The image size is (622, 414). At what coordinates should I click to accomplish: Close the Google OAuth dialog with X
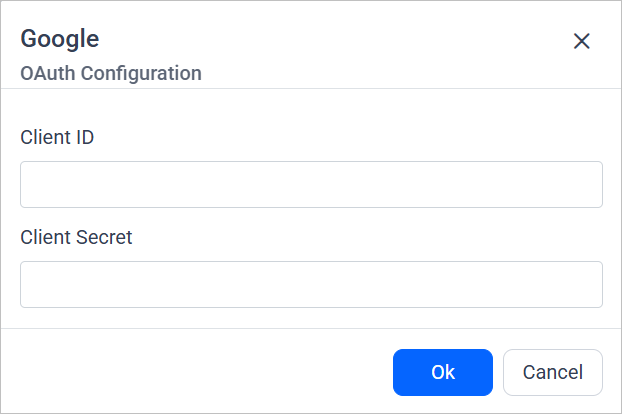pyautogui.click(x=581, y=41)
